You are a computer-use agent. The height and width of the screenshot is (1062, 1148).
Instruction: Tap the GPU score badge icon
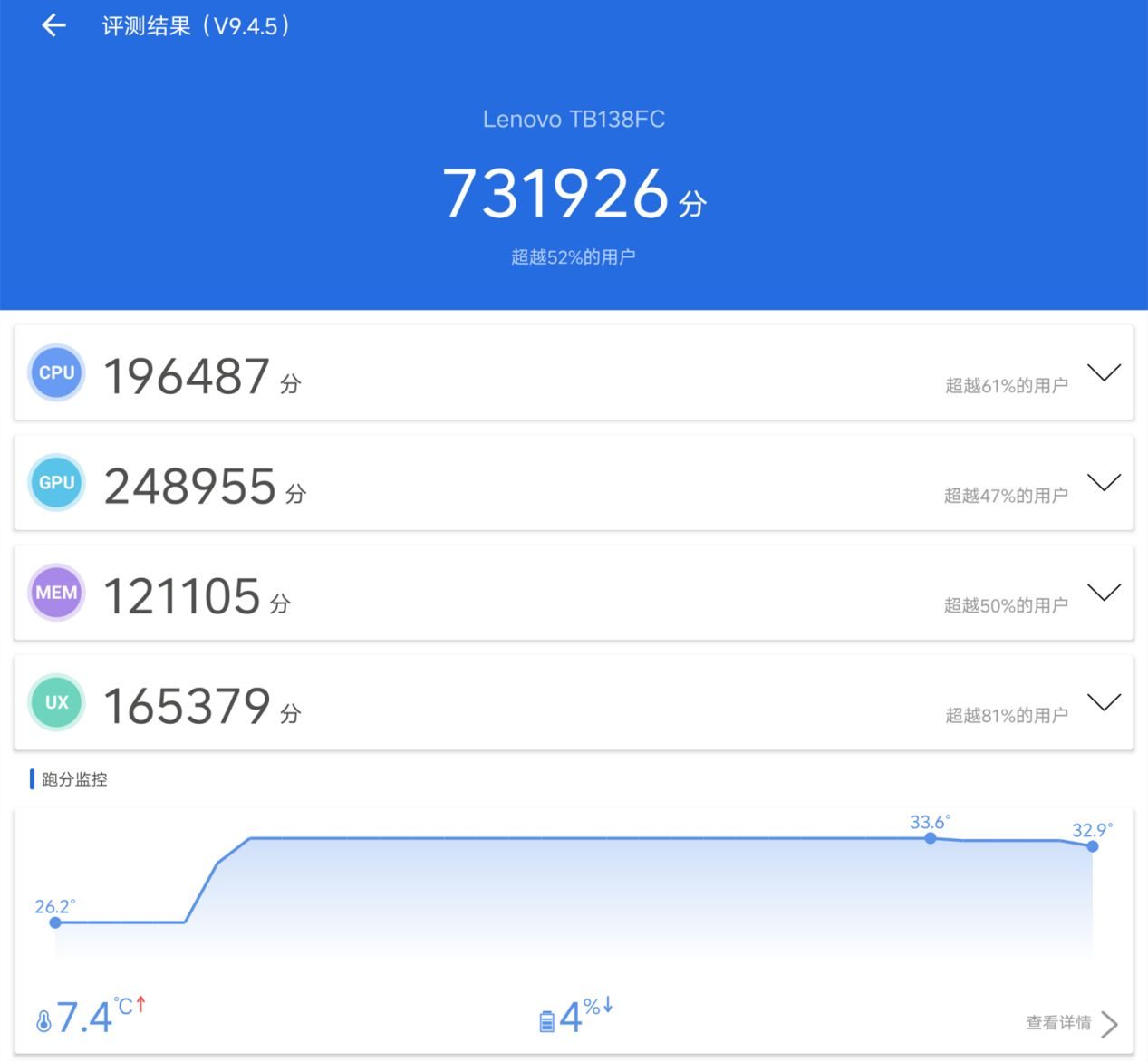pos(57,482)
